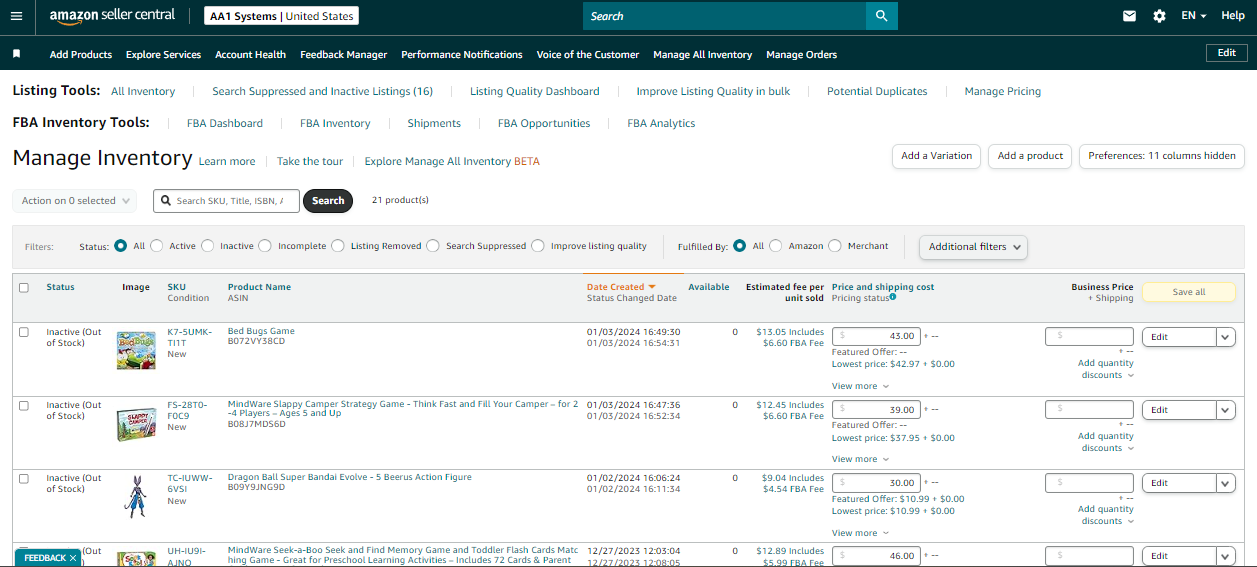Open Feedback Manager
1257x567 pixels.
(x=343, y=54)
